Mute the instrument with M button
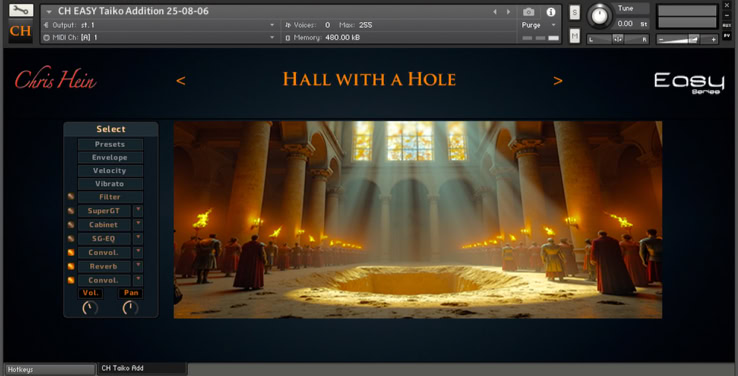The height and width of the screenshot is (376, 738). point(575,35)
